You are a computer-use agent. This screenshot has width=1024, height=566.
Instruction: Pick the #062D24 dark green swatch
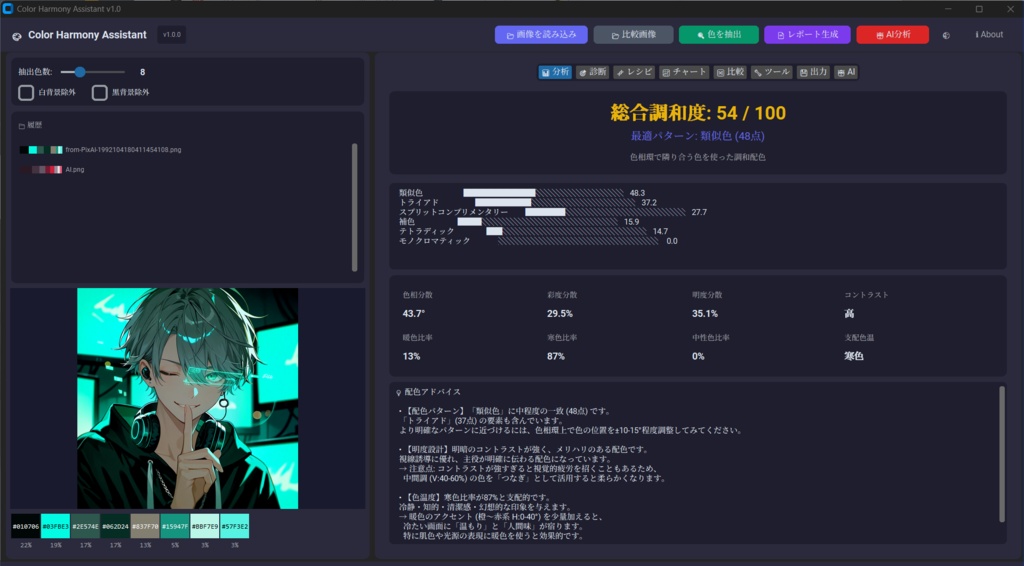(x=115, y=526)
